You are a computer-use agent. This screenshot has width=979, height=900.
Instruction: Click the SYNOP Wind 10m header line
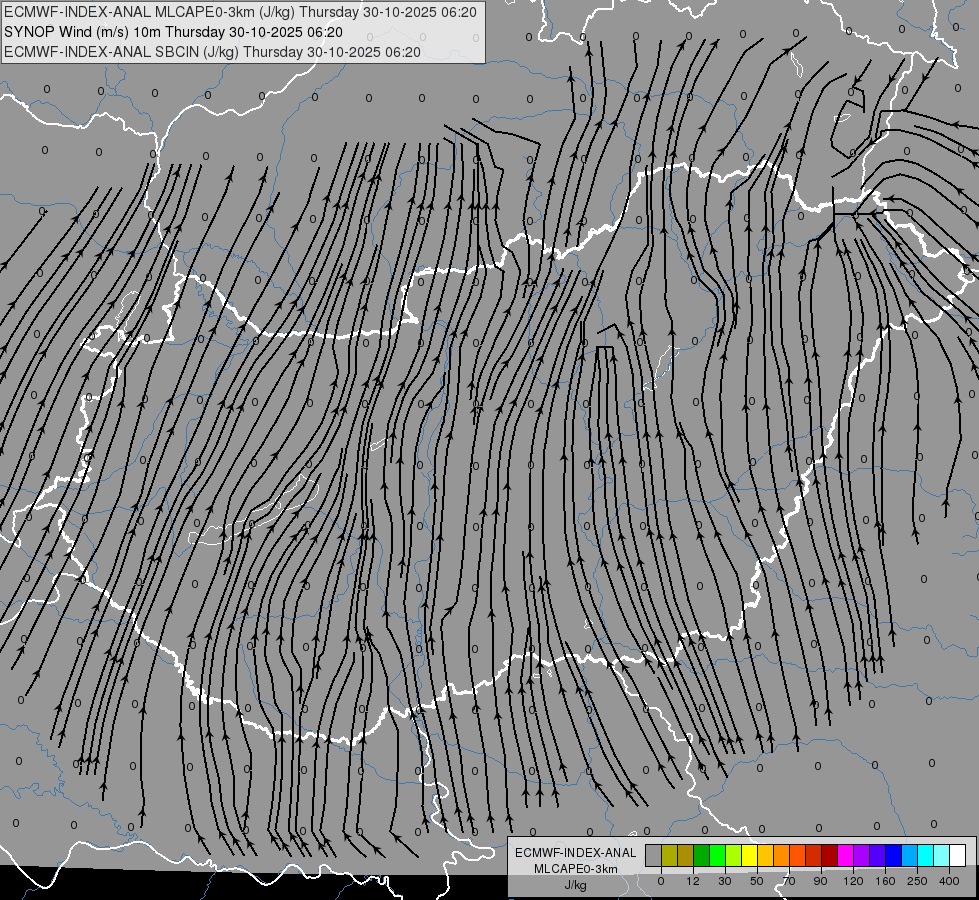click(173, 32)
